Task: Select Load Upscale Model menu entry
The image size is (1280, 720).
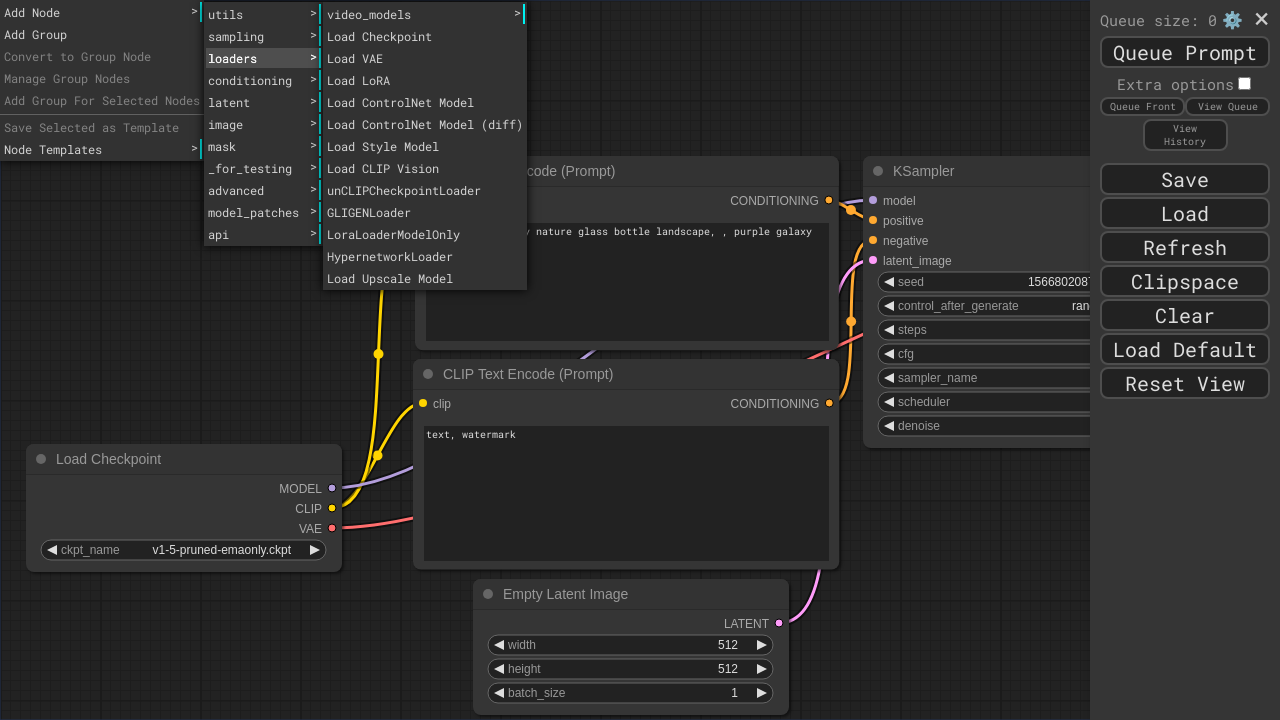Action: pos(390,279)
